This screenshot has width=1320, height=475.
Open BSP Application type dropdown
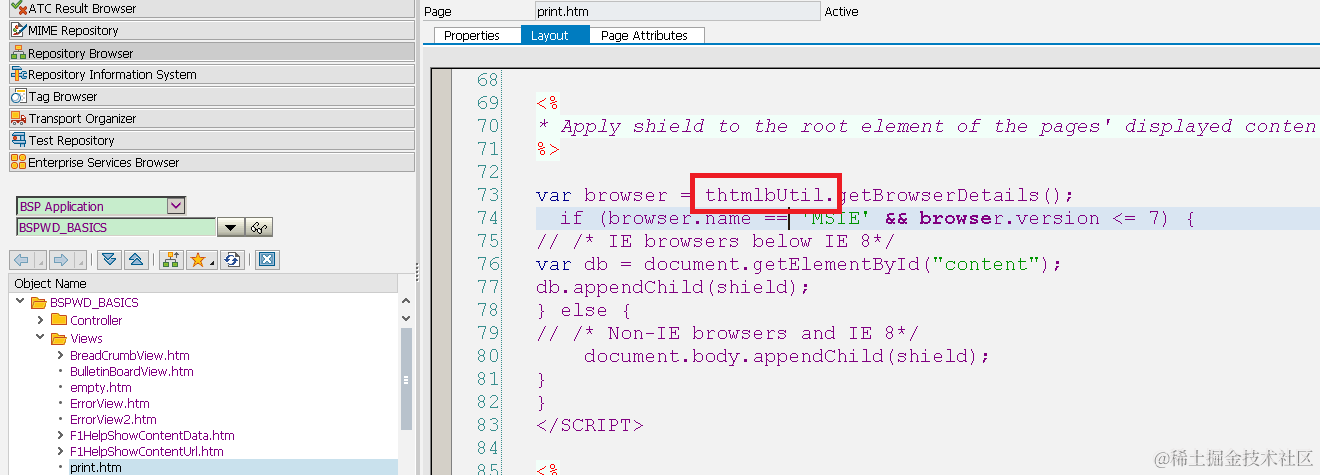tap(176, 206)
